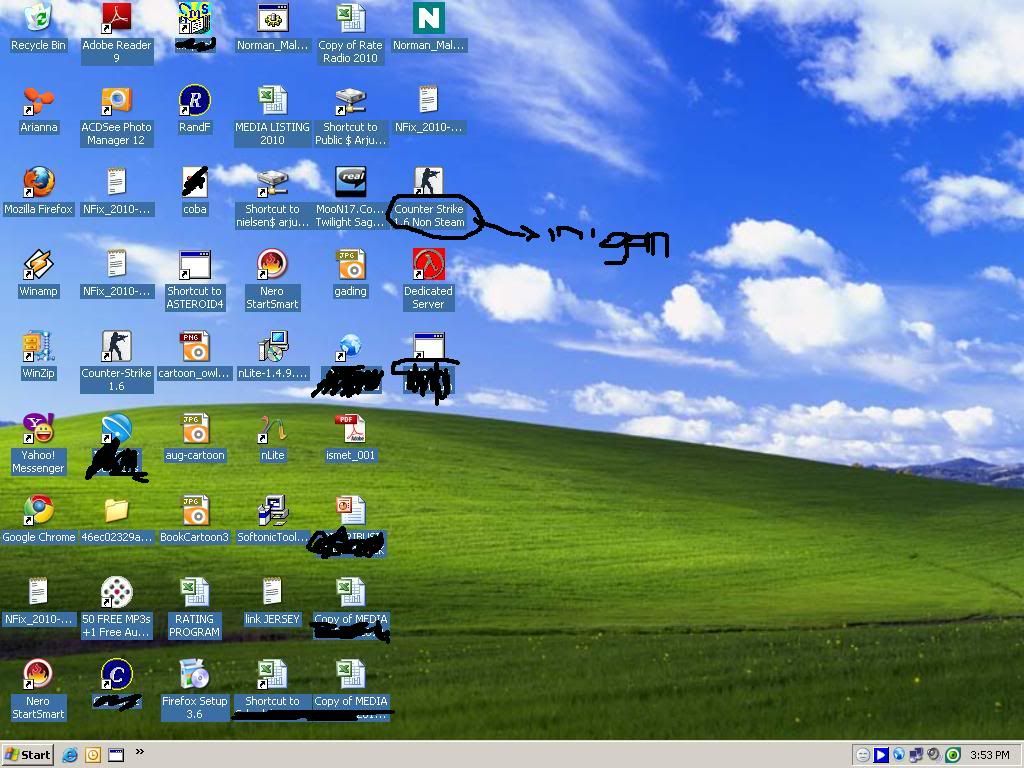Open the Start menu
1024x768 pixels.
pyautogui.click(x=27, y=755)
